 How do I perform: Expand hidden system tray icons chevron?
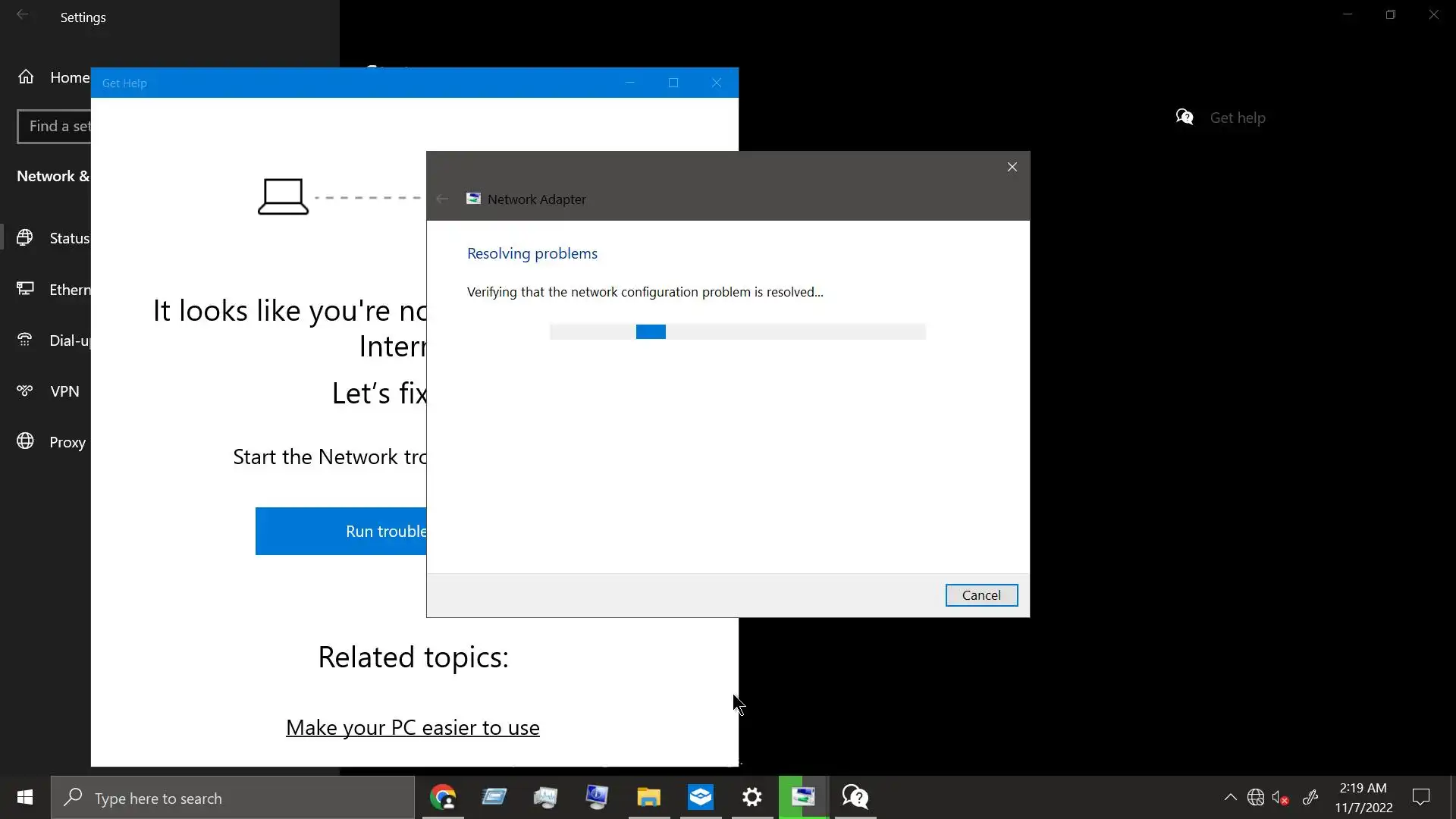click(1230, 798)
